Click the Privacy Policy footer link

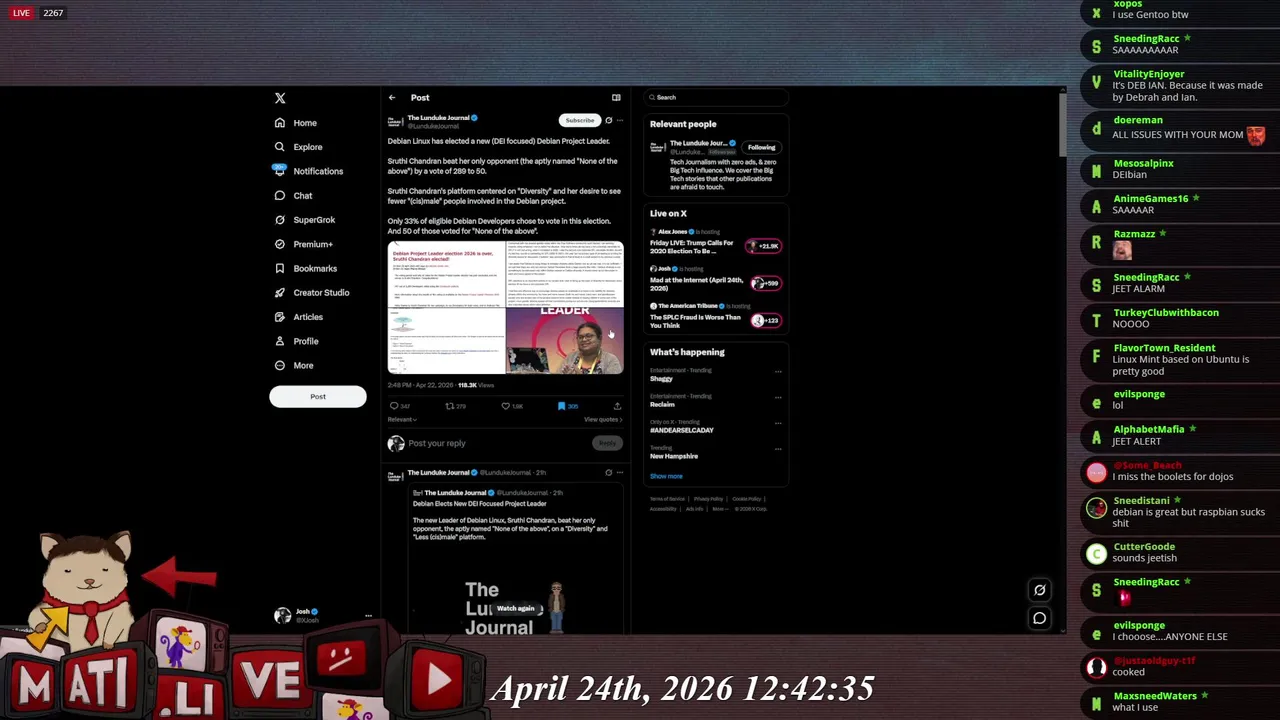(x=708, y=499)
